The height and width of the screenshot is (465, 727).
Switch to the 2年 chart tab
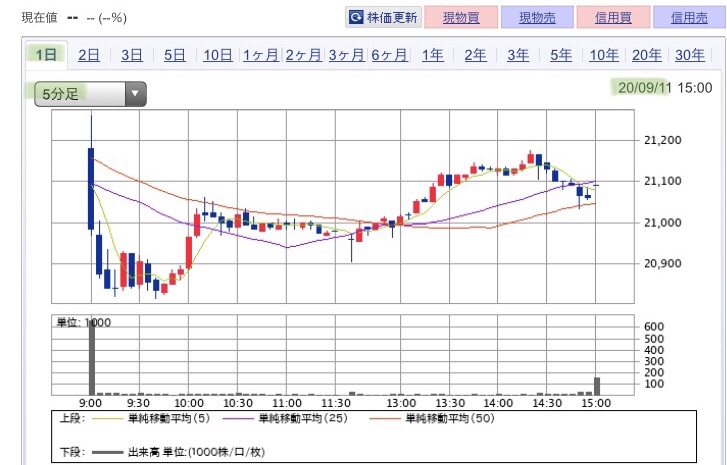point(475,55)
